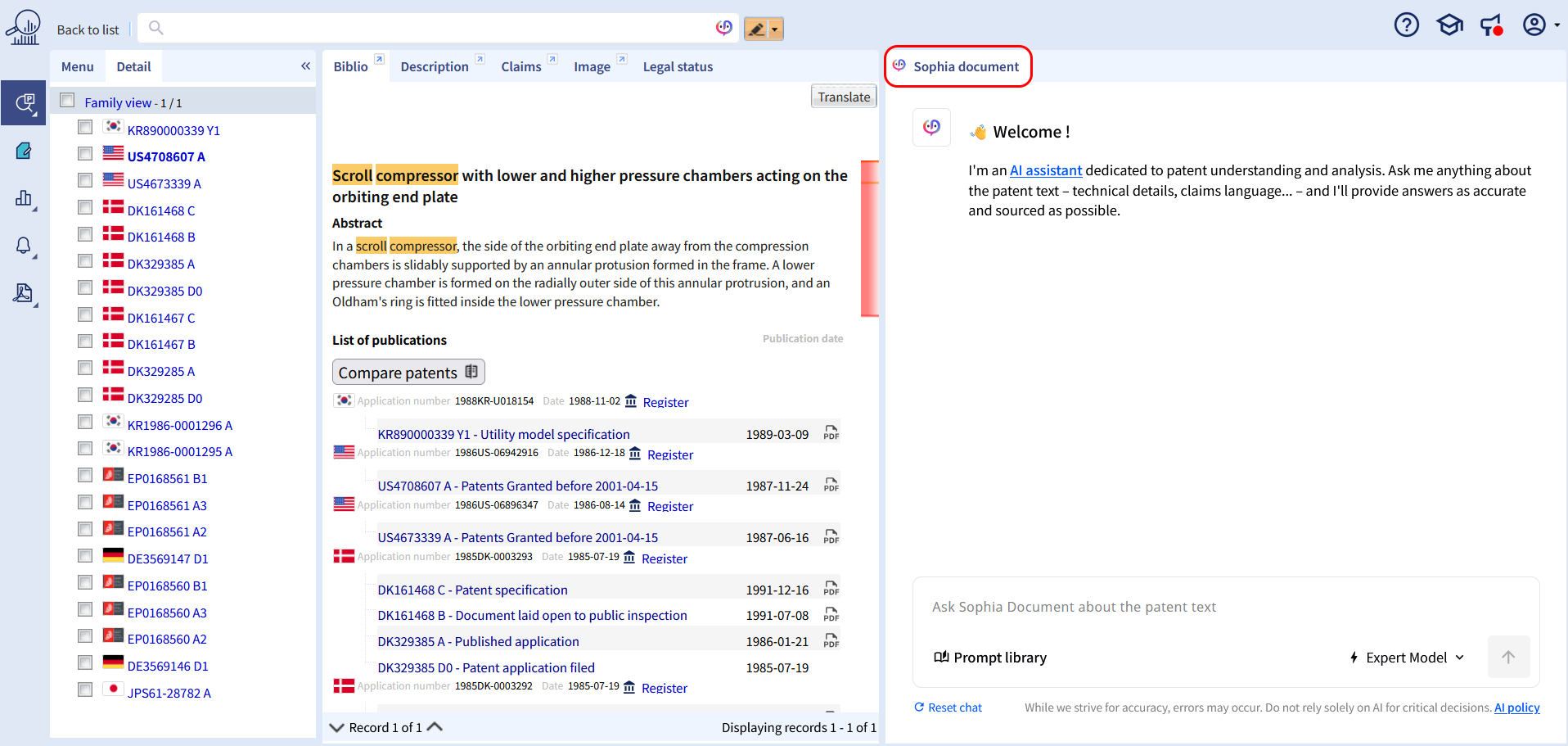Open the DK161467 C family member
This screenshot has width=1568, height=746.
[x=161, y=318]
